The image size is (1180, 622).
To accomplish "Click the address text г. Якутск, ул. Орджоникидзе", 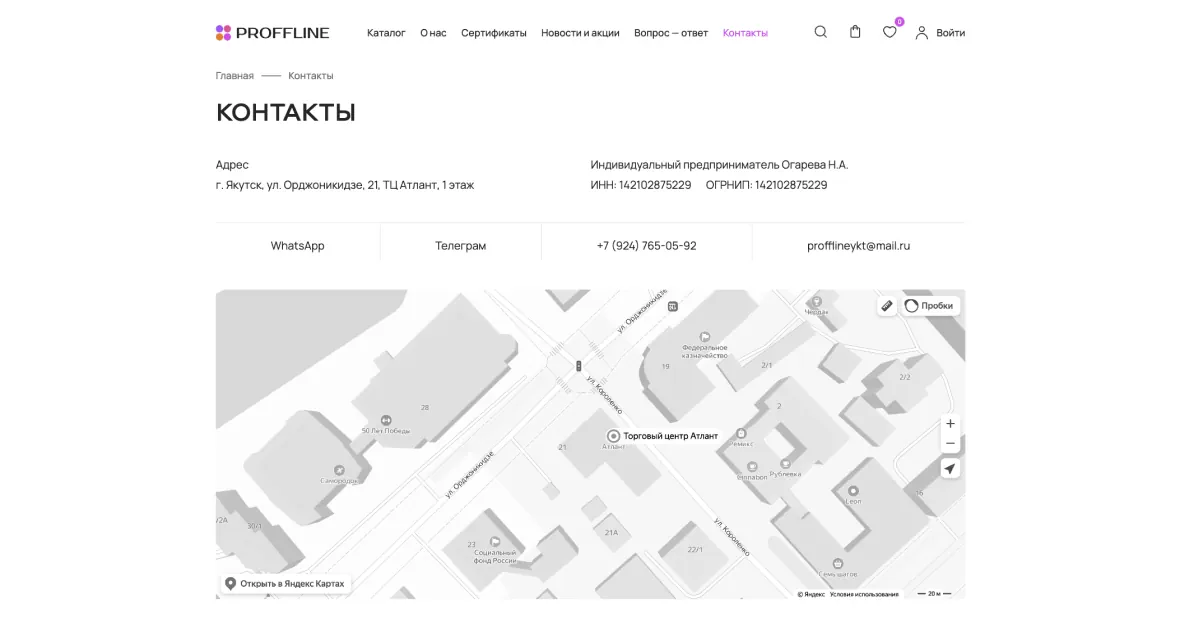I will pyautogui.click(x=345, y=184).
